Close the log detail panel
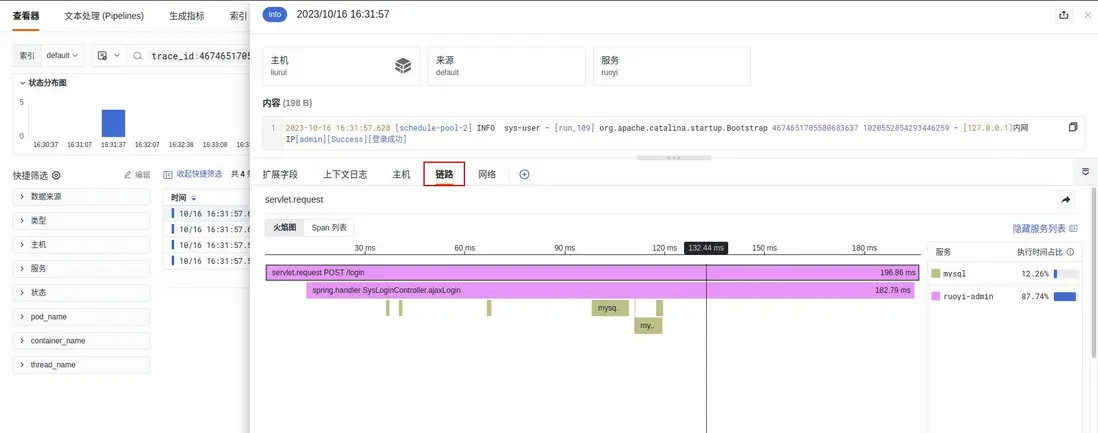This screenshot has height=433, width=1098. (1087, 15)
